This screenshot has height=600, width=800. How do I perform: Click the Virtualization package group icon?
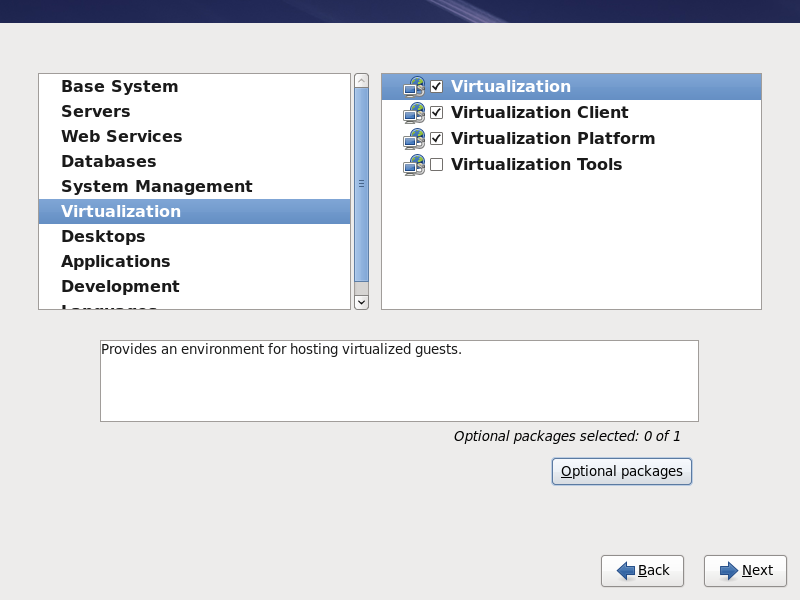click(x=414, y=87)
